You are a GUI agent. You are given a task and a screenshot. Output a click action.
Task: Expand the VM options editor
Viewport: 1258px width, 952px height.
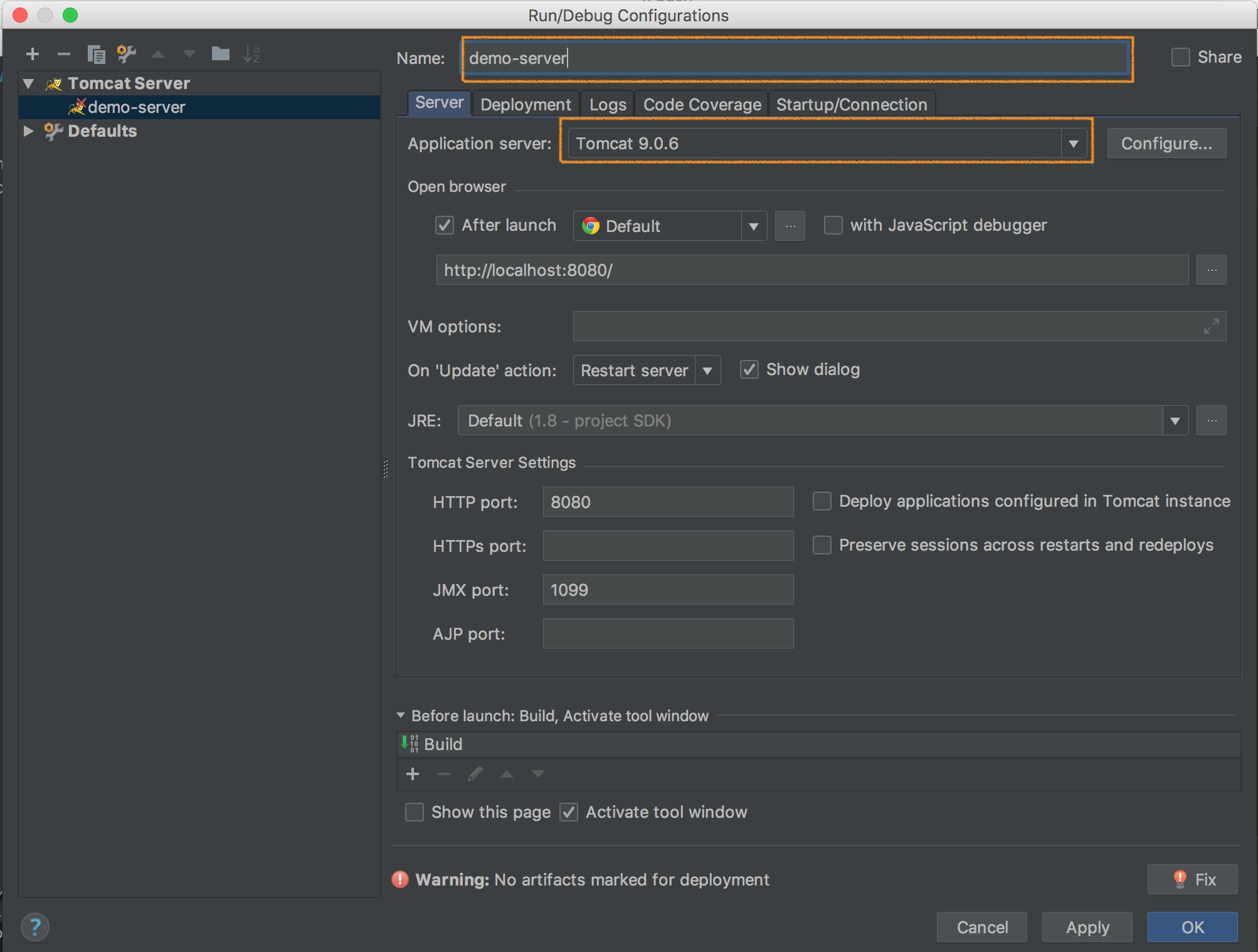(x=1210, y=326)
